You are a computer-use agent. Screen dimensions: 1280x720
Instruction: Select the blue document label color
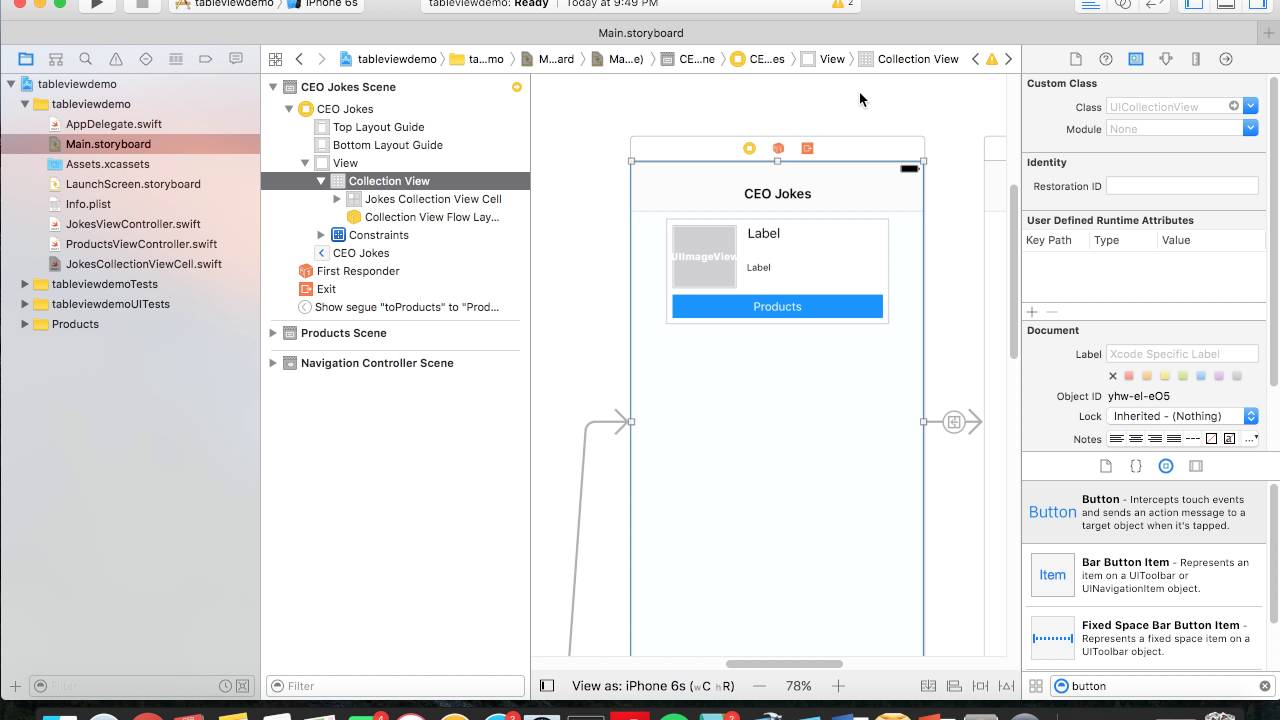[1202, 376]
